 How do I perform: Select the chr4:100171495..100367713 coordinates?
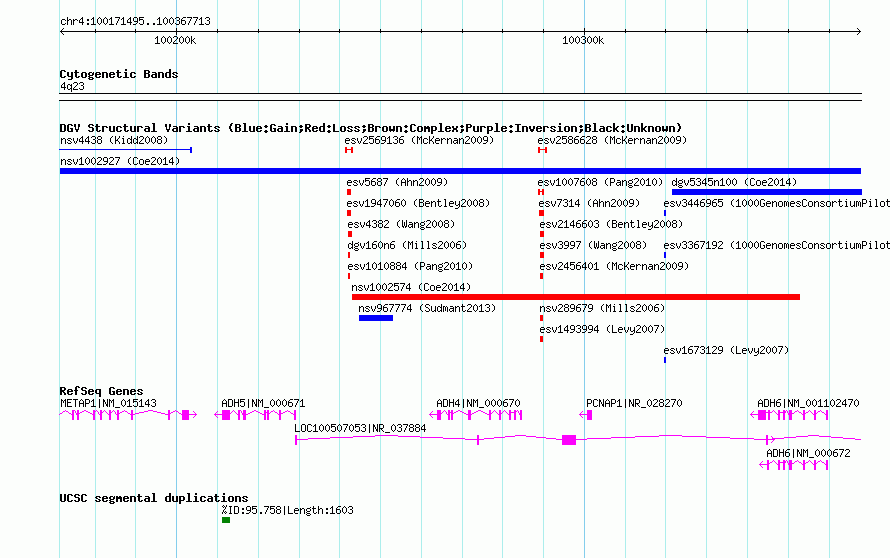pos(135,21)
